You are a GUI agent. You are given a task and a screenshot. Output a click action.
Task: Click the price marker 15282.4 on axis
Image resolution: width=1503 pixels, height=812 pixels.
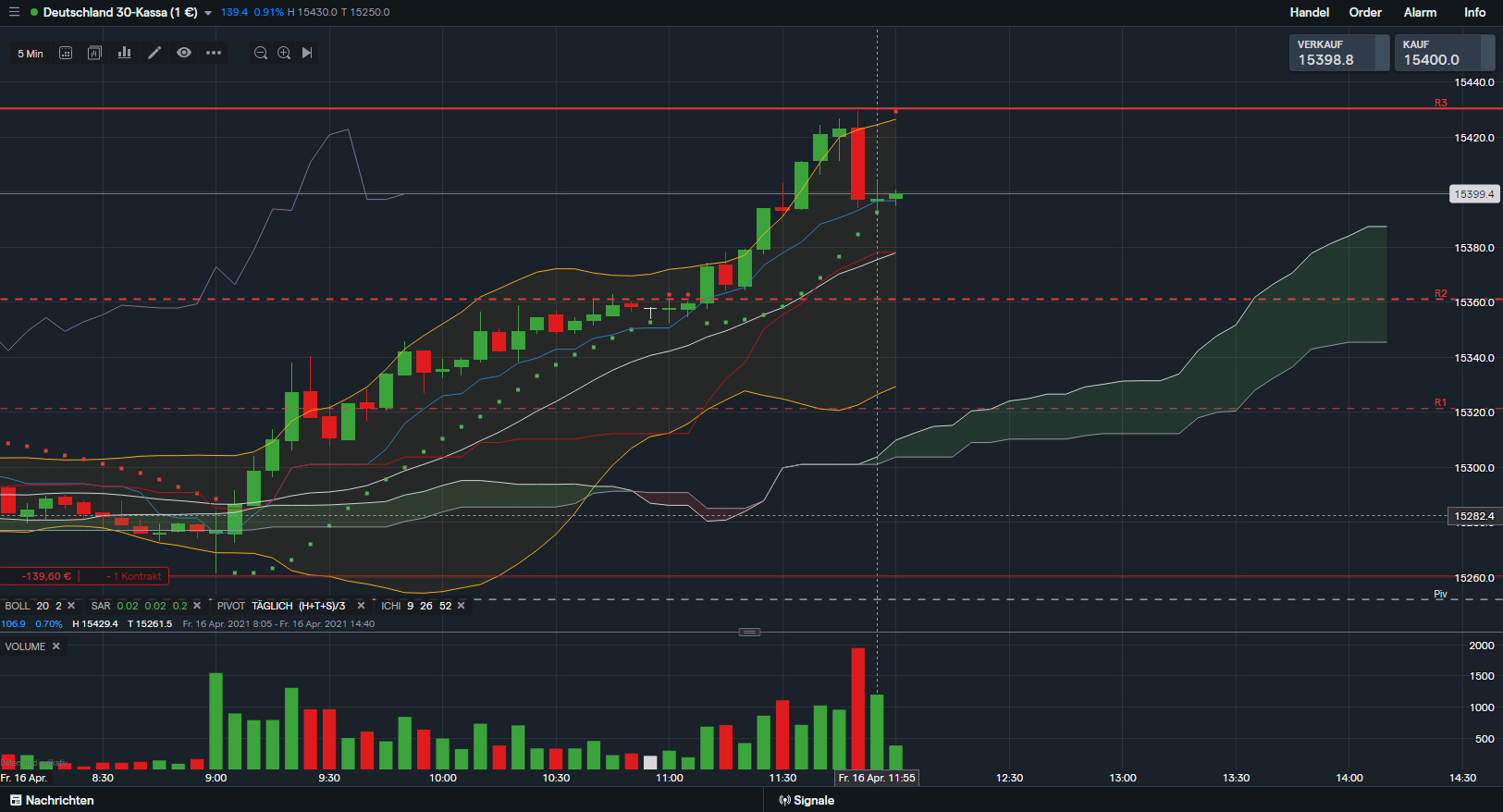[1474, 516]
